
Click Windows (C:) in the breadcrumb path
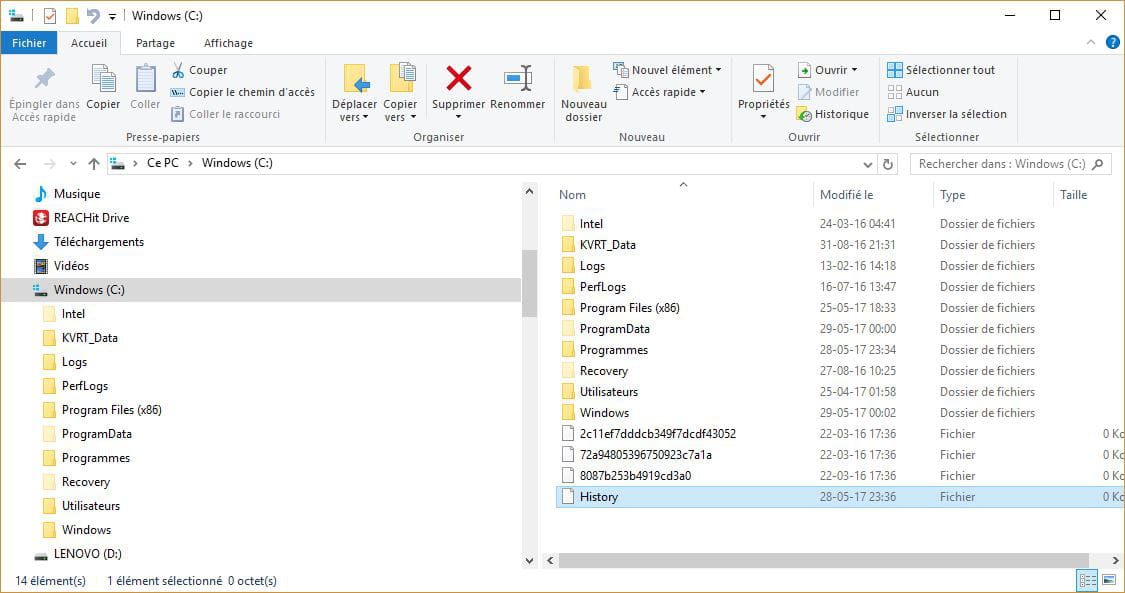[237, 163]
